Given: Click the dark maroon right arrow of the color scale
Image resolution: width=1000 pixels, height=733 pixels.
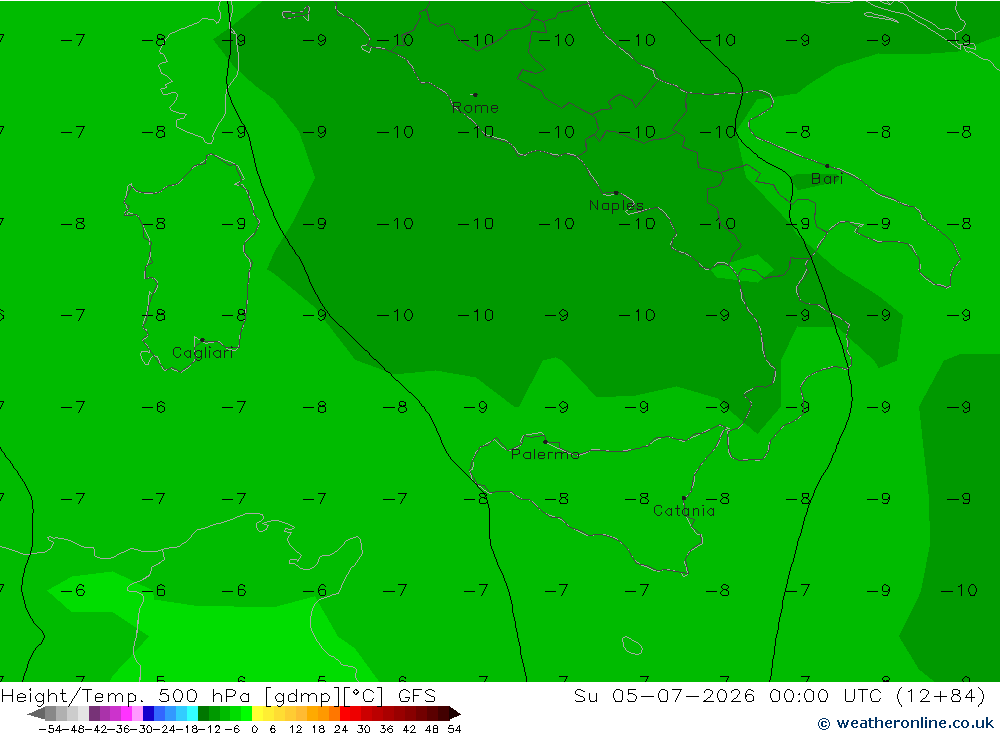Looking at the screenshot, I should pos(454,713).
